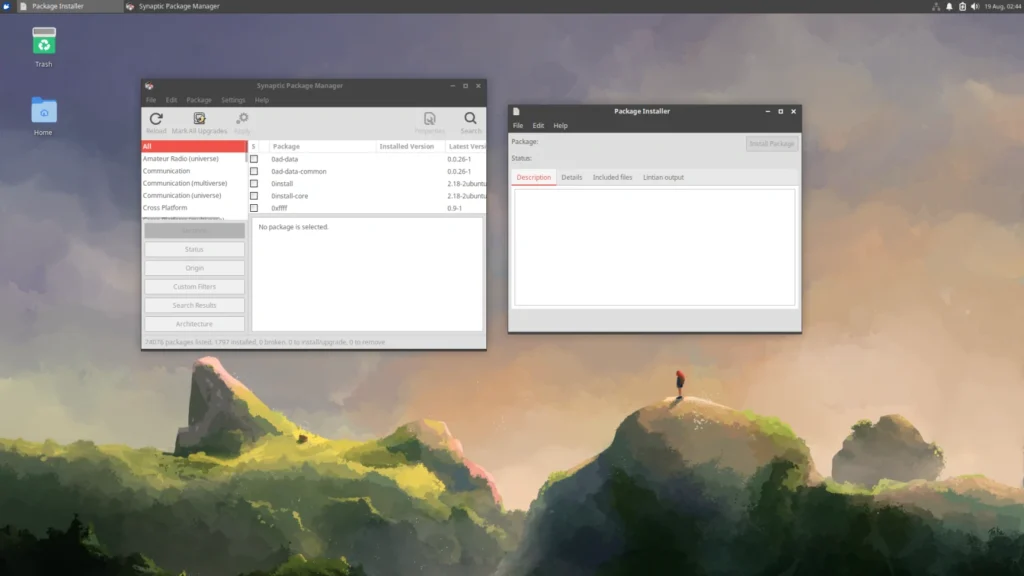Select the 0install package name
Viewport: 1024px width, 576px height.
tap(282, 184)
